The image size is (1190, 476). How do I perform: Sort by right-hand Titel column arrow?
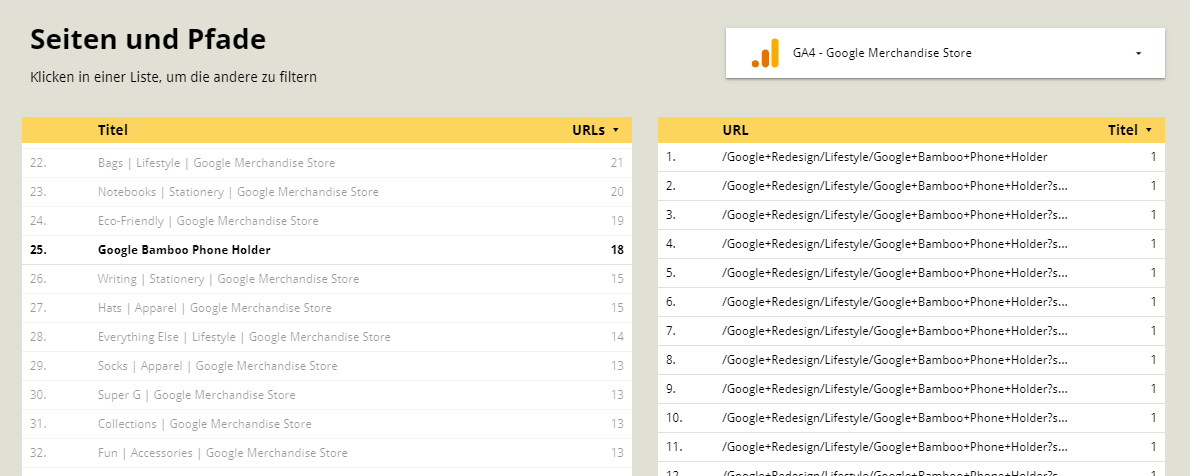point(1148,130)
